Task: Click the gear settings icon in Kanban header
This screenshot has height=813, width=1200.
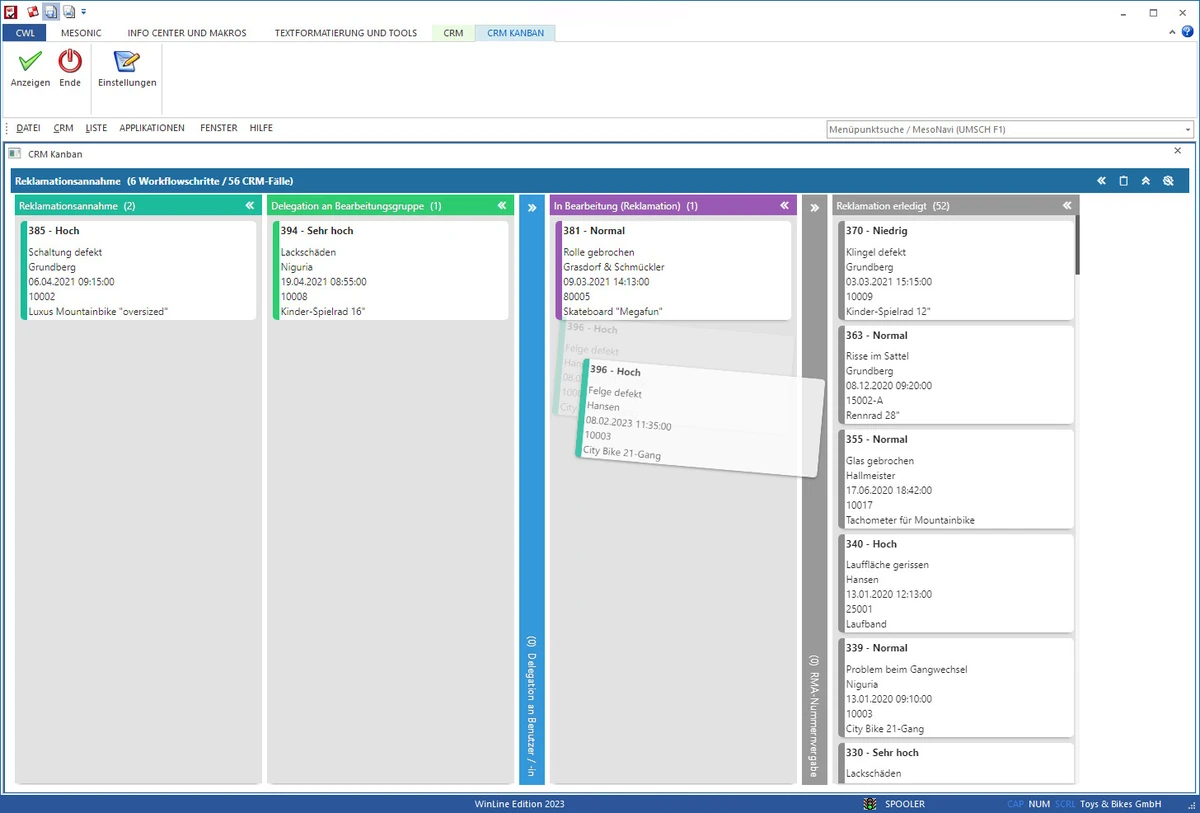Action: click(x=1167, y=181)
